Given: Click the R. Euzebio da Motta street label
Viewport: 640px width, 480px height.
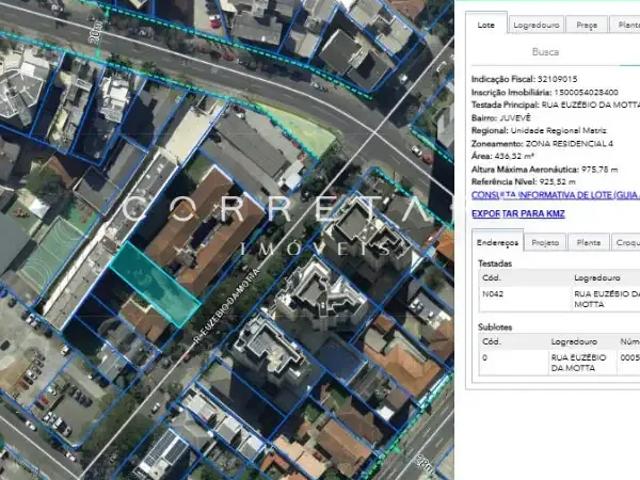Looking at the screenshot, I should click(226, 305).
